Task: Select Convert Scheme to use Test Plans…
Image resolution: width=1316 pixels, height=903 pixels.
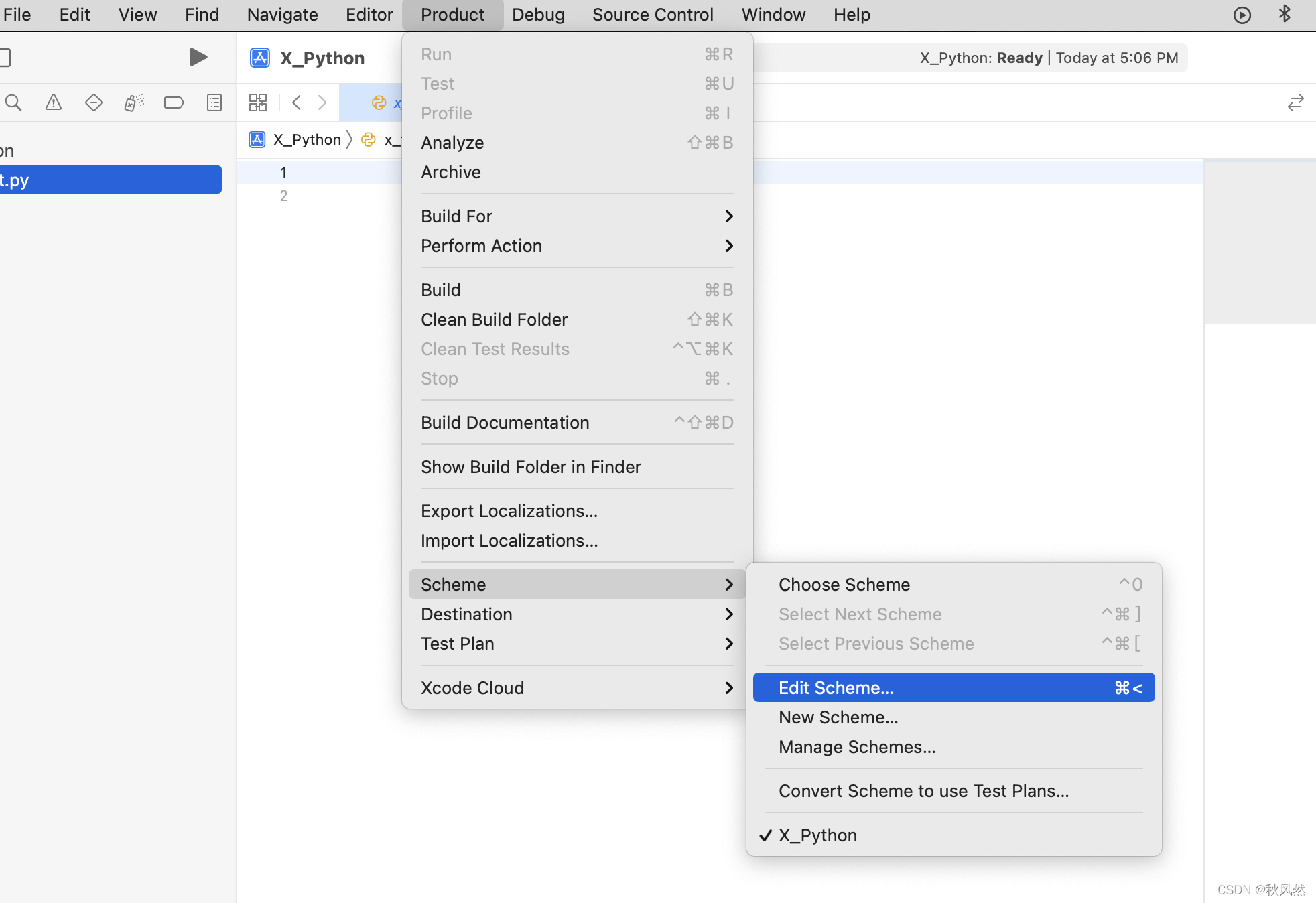Action: click(x=953, y=791)
